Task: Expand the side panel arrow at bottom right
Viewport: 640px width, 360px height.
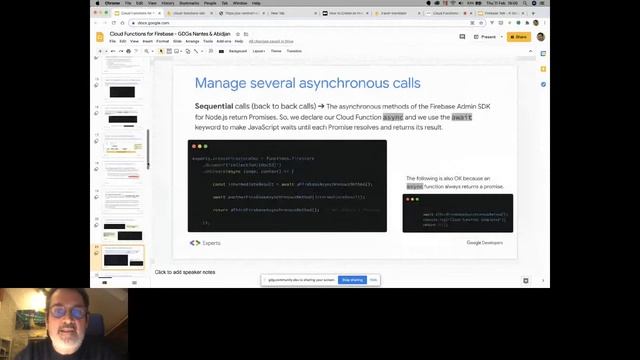Action: click(x=543, y=280)
